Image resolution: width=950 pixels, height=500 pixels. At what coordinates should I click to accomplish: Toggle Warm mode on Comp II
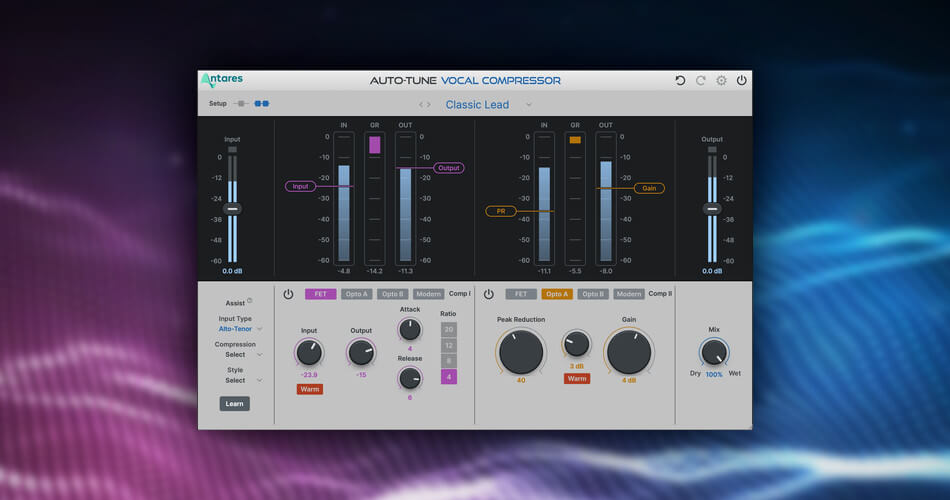(577, 378)
